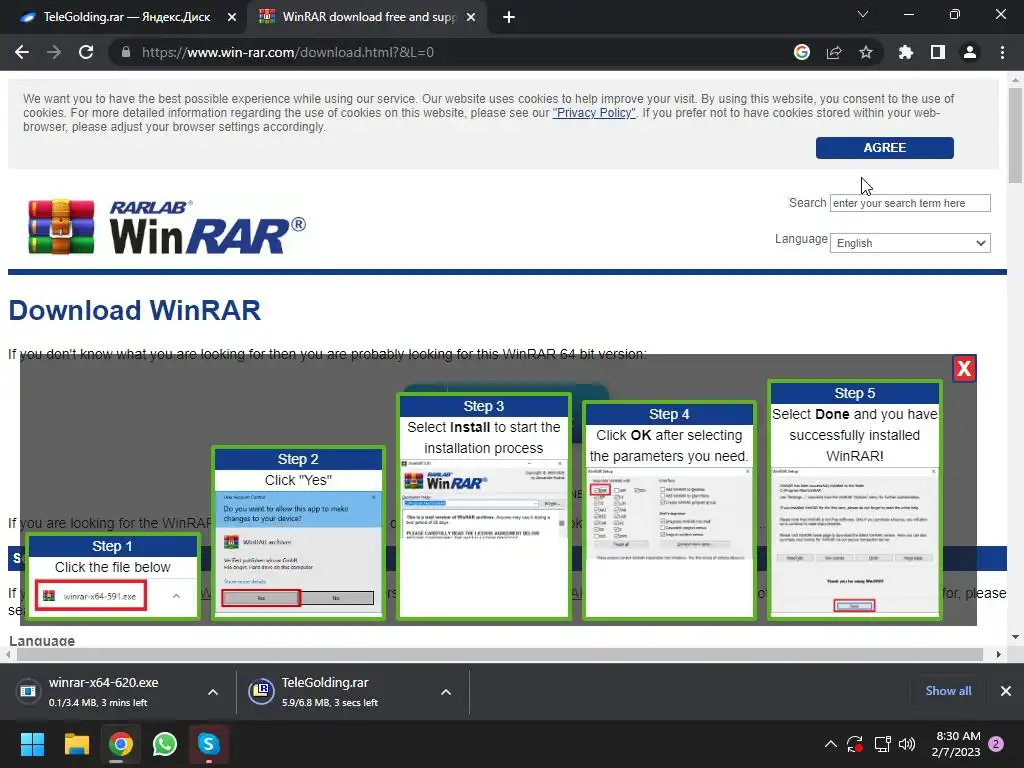The width and height of the screenshot is (1024, 768).
Task: Click the padlock site info icon
Action: (126, 52)
